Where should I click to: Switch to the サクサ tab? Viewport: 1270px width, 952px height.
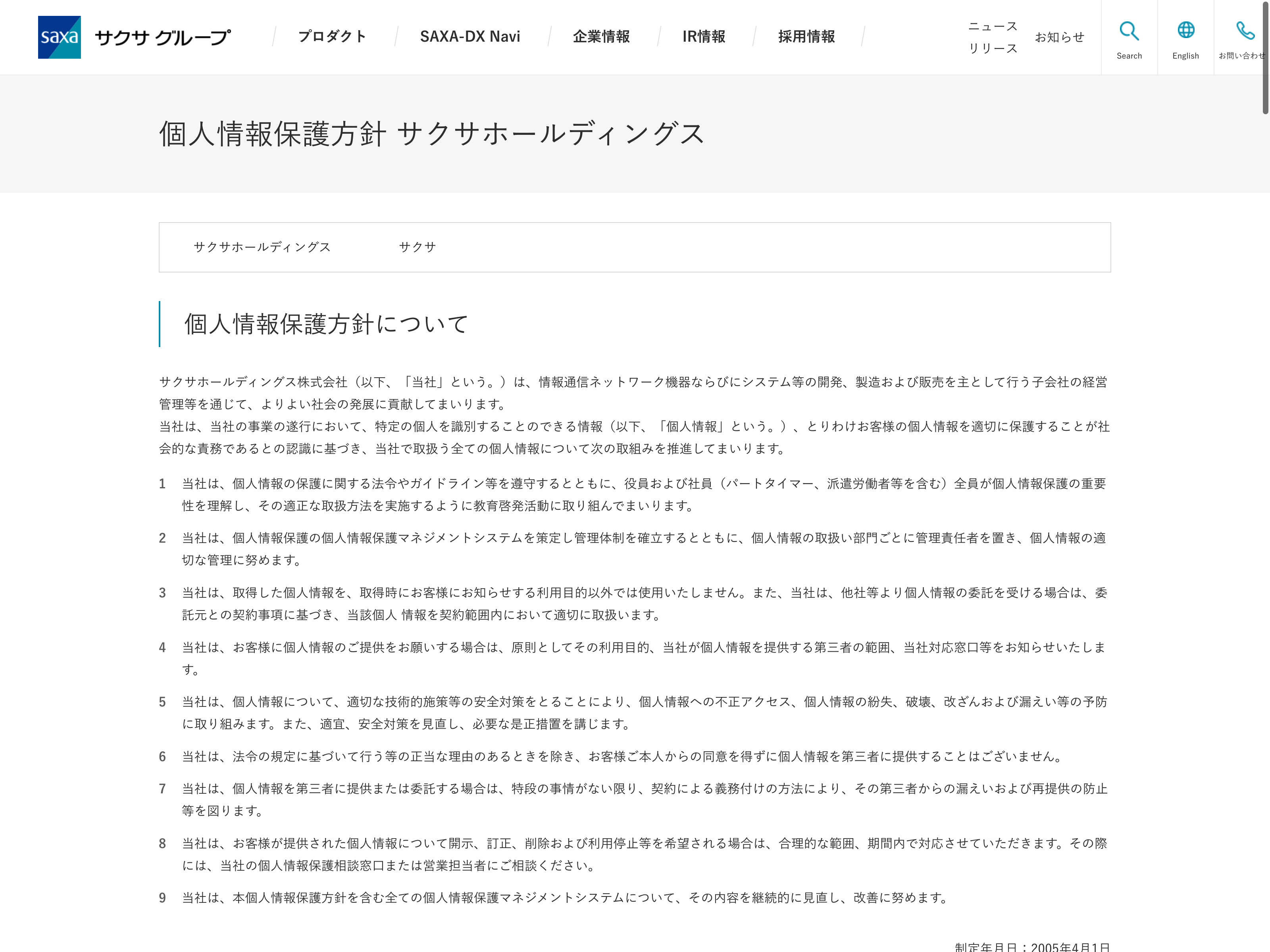(418, 248)
